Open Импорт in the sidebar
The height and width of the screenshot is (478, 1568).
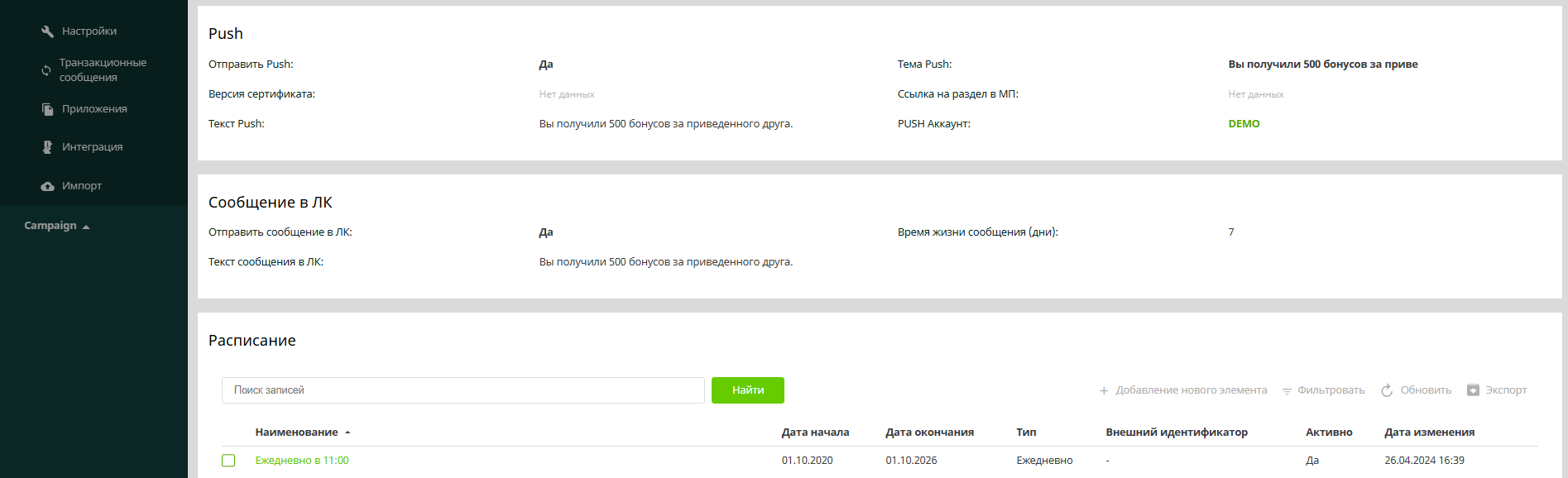pyautogui.click(x=82, y=186)
